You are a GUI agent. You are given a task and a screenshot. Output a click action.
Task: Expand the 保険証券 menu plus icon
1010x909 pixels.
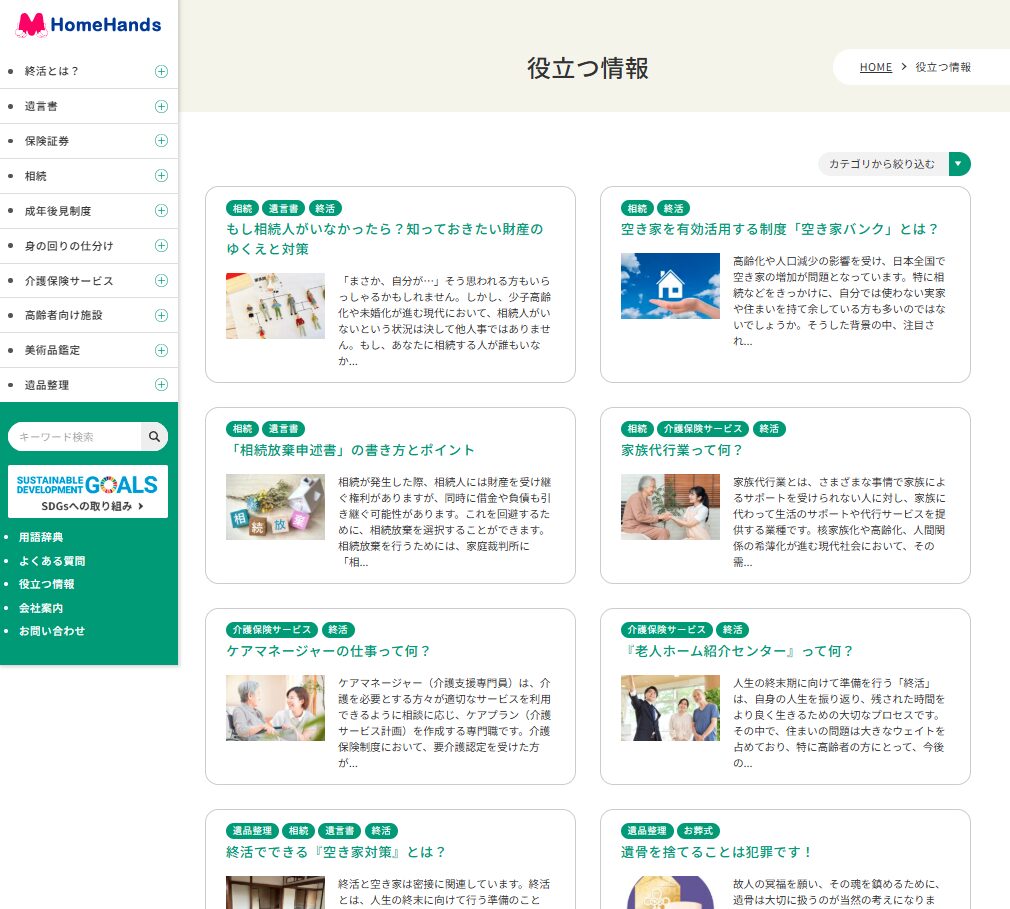pos(162,140)
